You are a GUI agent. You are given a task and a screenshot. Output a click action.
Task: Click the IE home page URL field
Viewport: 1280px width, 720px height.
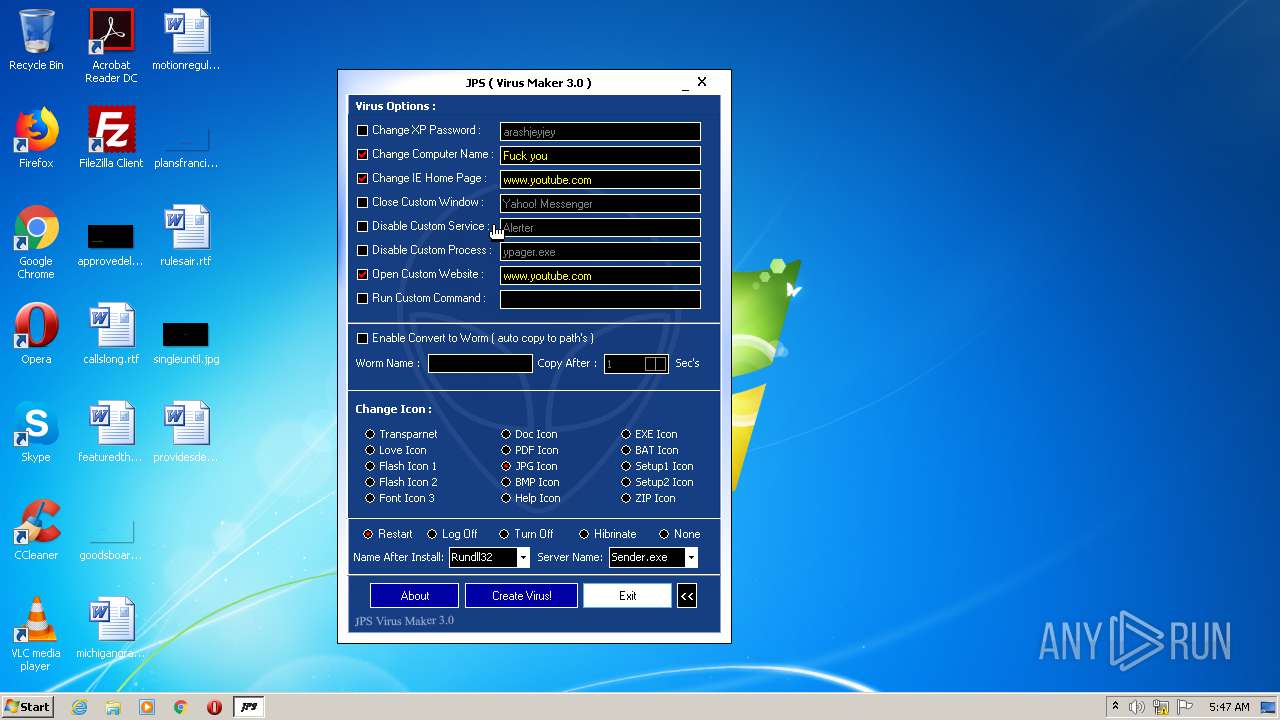point(600,179)
